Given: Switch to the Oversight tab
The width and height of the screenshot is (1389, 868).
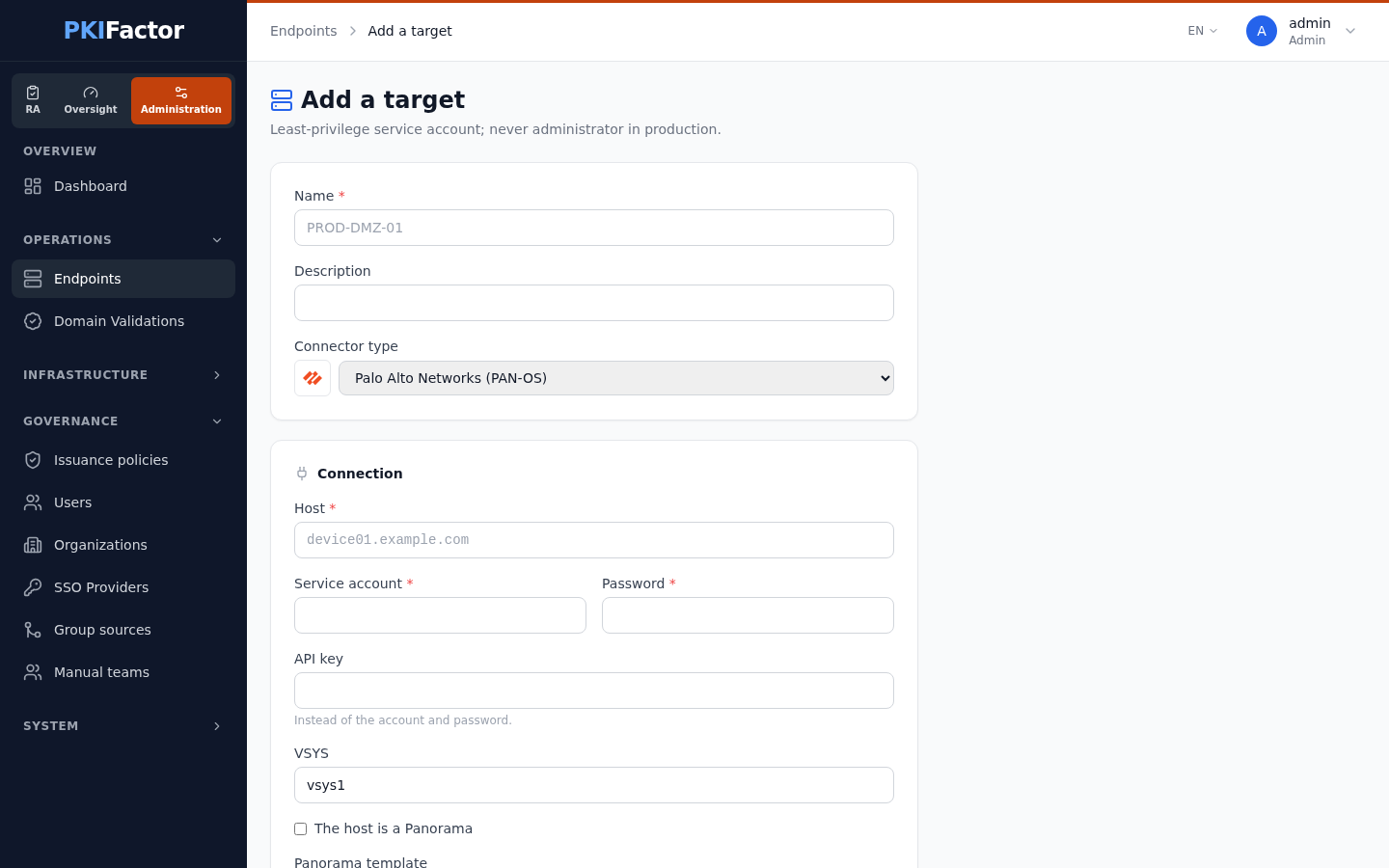Looking at the screenshot, I should (x=91, y=100).
